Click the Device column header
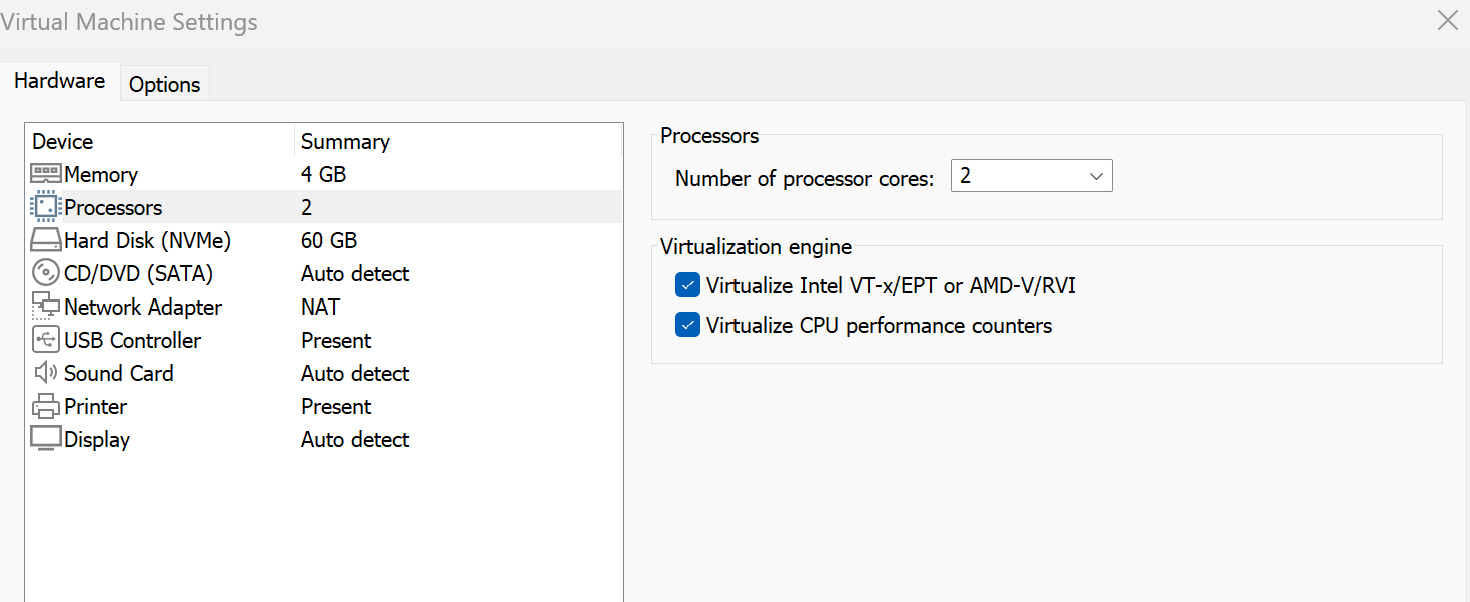The height and width of the screenshot is (602, 1470). pyautogui.click(x=62, y=142)
